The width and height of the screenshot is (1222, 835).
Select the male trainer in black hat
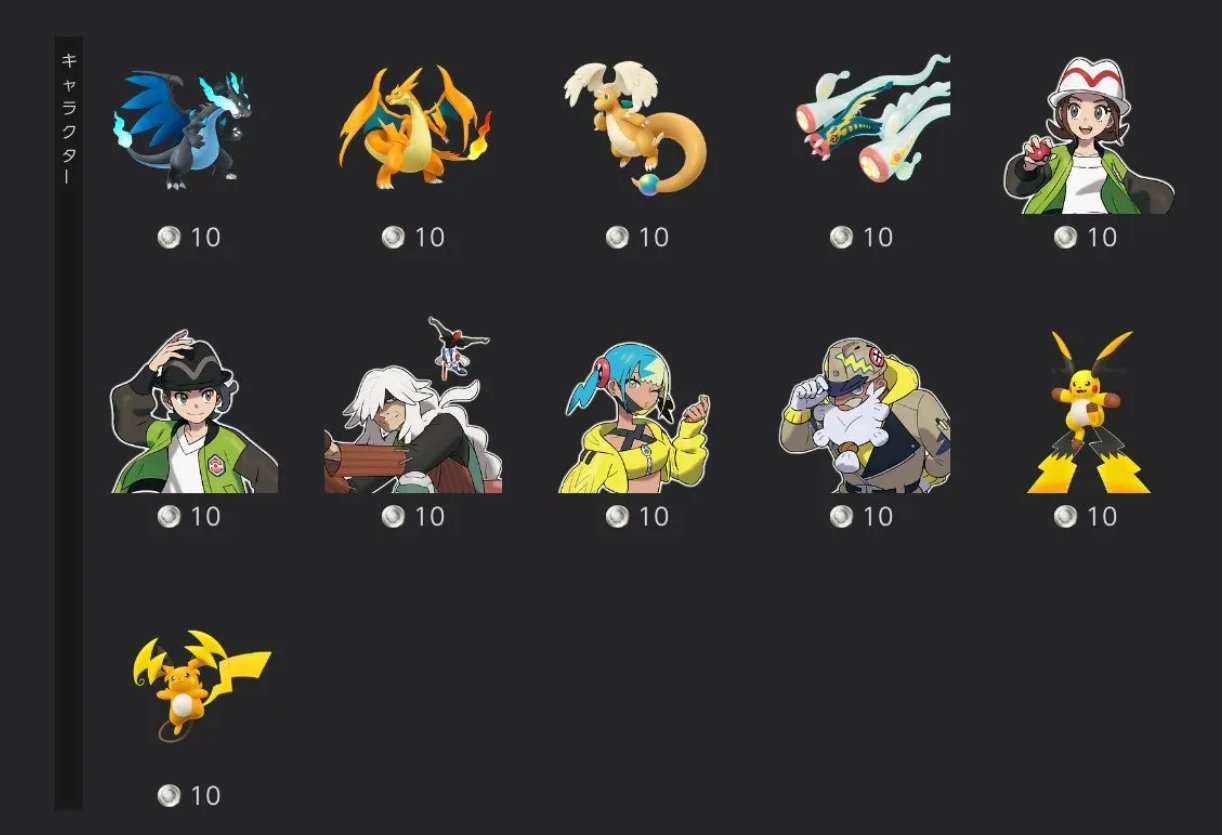(x=193, y=412)
